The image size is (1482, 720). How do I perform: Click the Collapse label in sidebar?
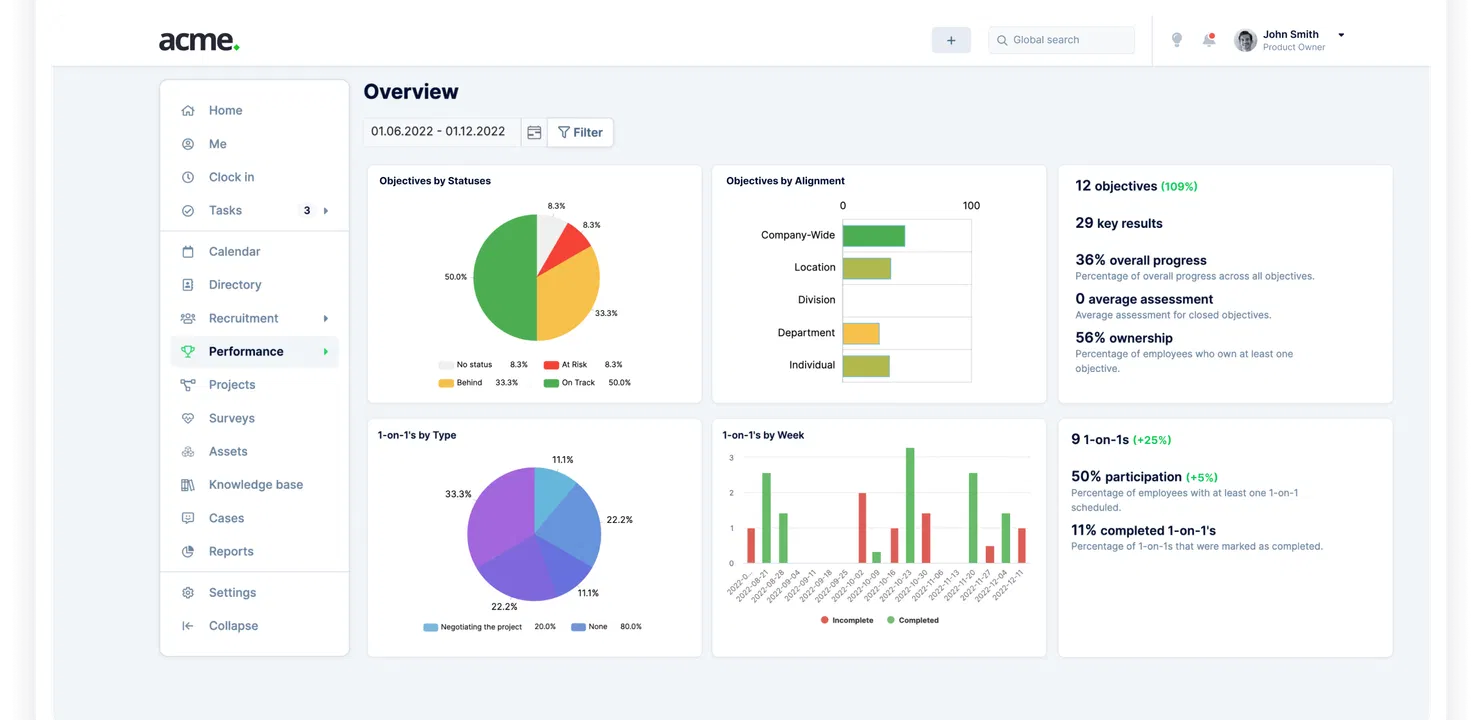click(x=233, y=626)
